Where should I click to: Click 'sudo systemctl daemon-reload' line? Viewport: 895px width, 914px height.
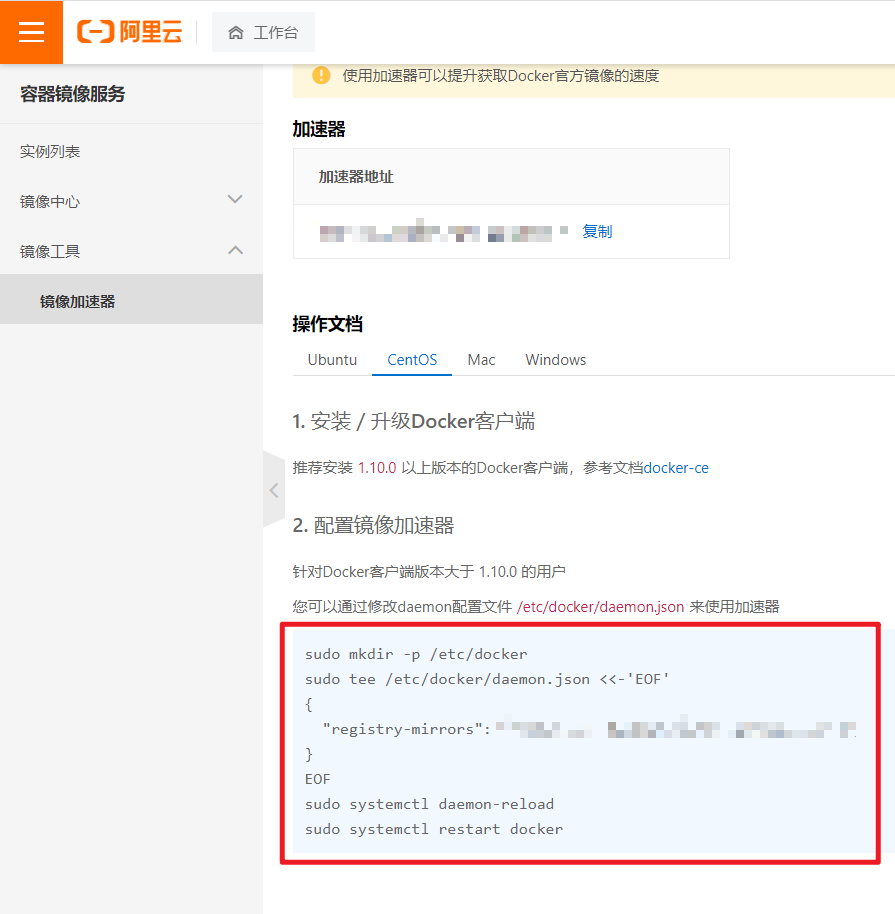pos(430,804)
